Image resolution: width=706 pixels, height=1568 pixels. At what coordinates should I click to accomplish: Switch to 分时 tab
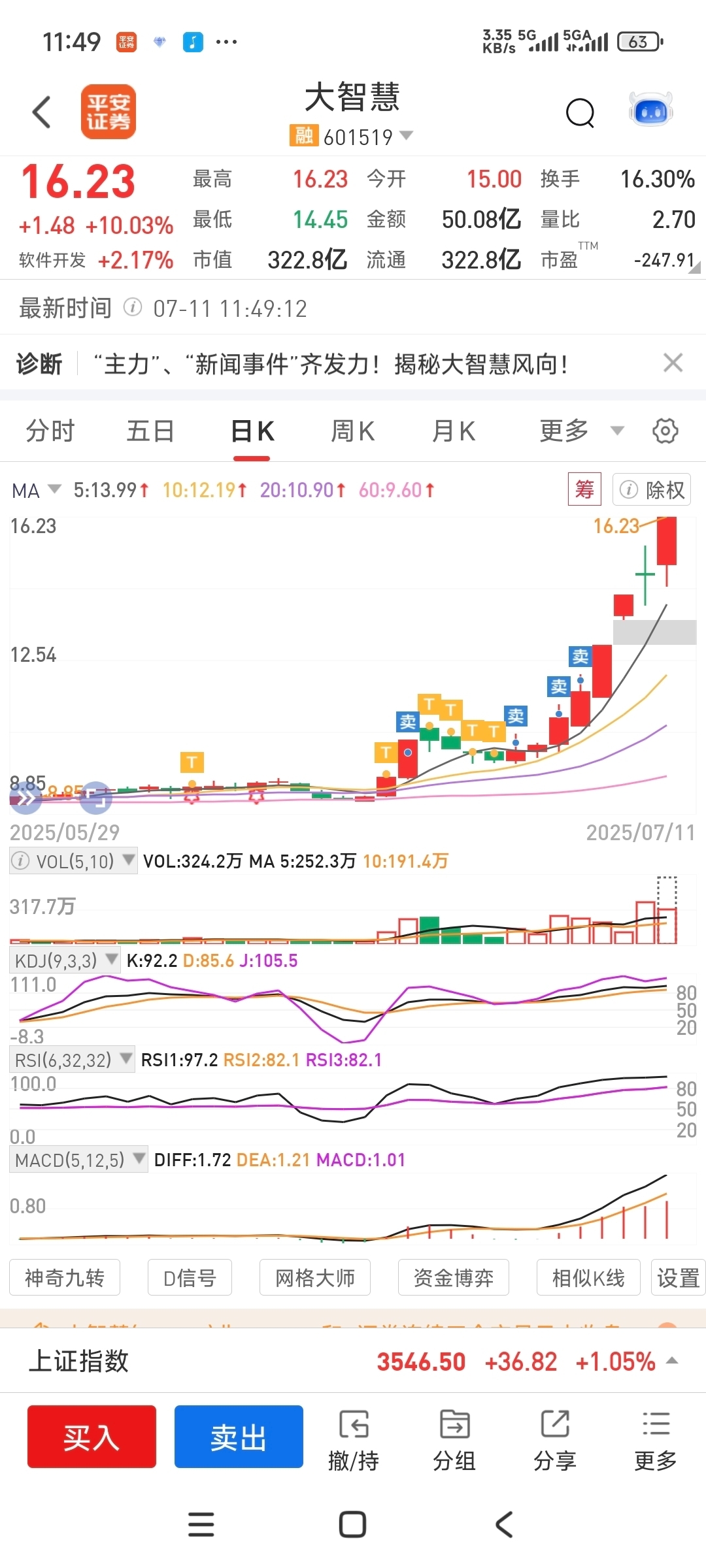50,431
